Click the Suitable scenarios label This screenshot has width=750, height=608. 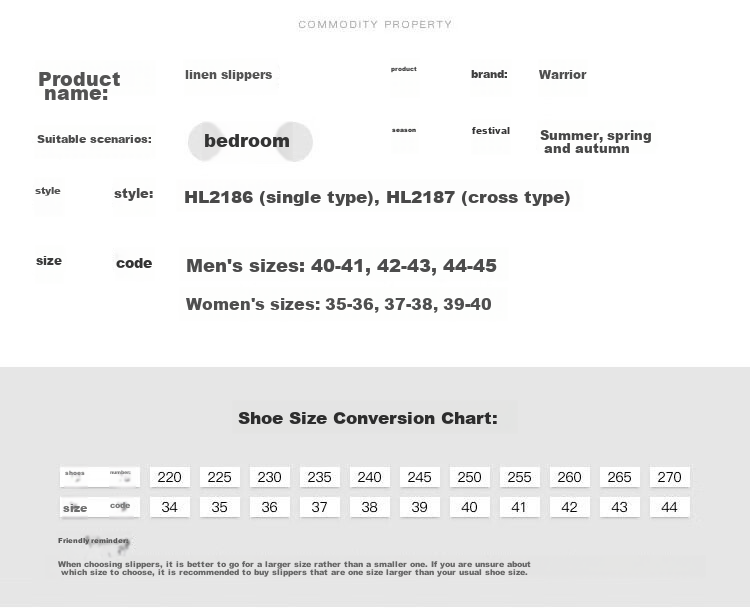coord(94,139)
